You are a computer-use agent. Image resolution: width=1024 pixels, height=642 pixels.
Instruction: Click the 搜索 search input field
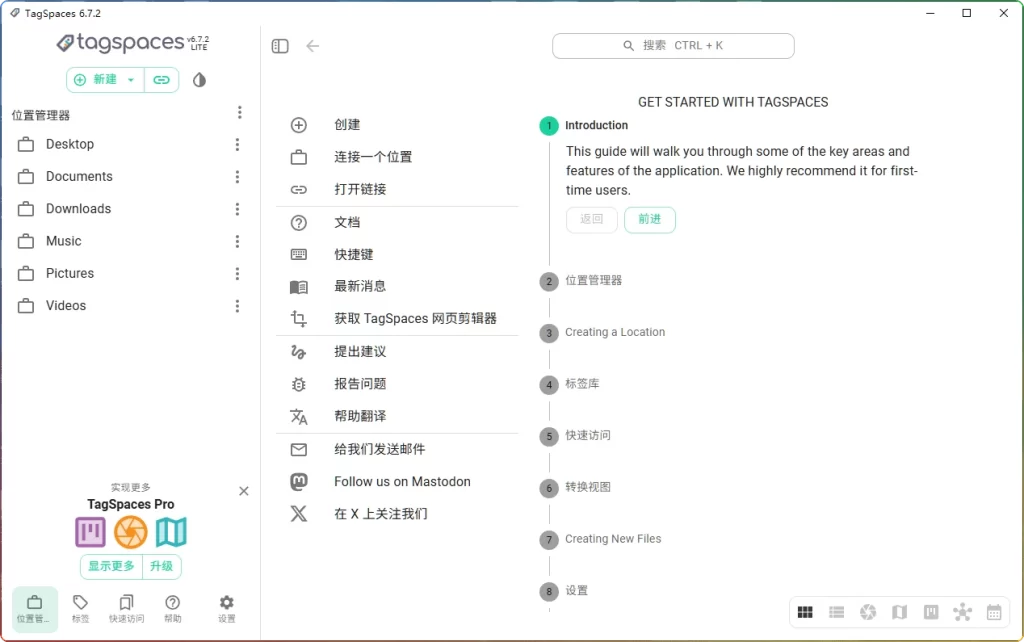673,45
